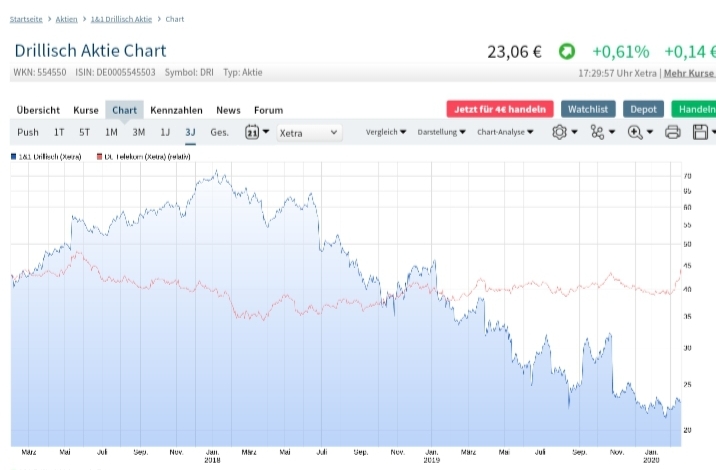Viewport: 716px width, 470px height.
Task: Select the 1J time range
Action: (x=165, y=132)
